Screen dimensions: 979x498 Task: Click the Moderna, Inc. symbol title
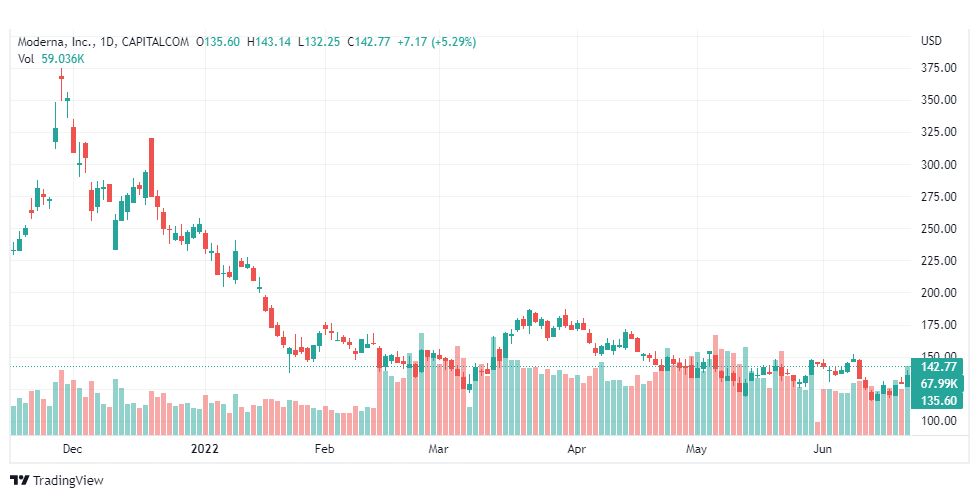point(52,42)
